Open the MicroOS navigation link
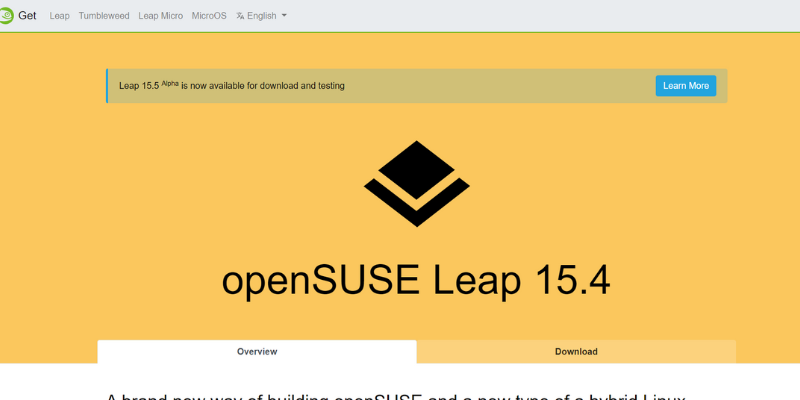Viewport: 800px width, 400px height. tap(209, 16)
